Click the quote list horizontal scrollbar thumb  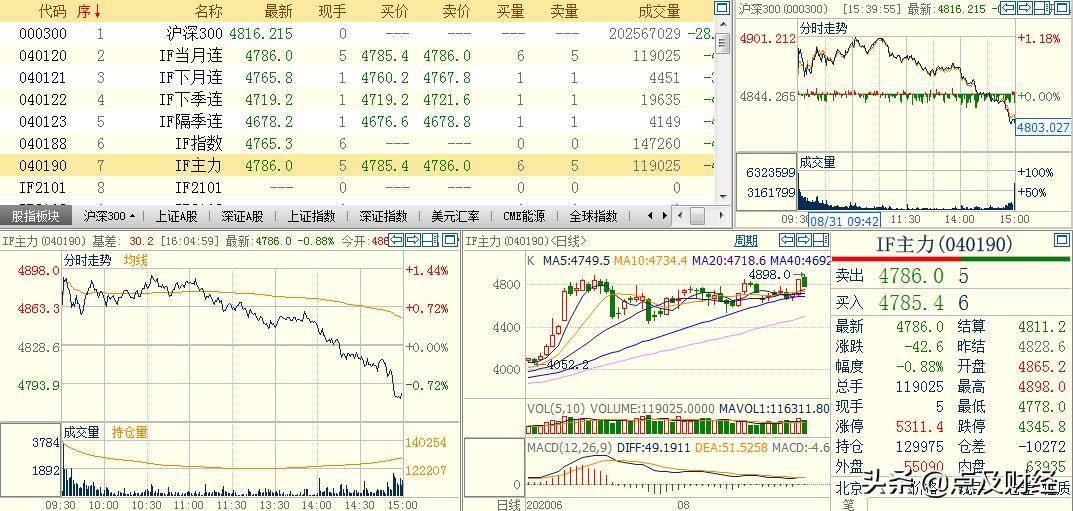point(697,216)
